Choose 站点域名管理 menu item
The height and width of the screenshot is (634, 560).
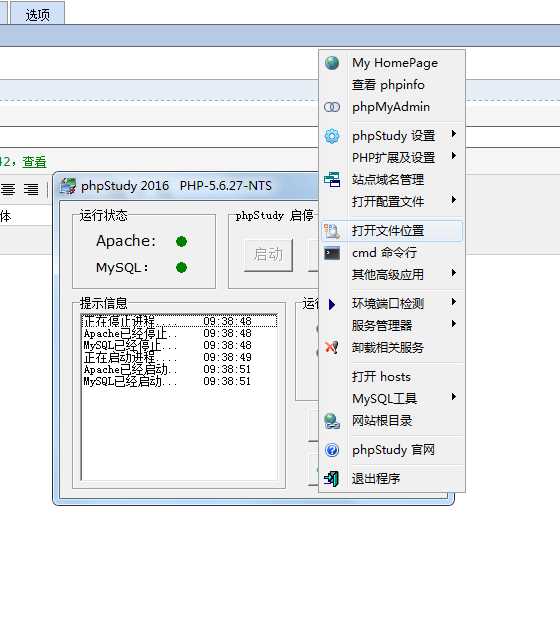click(x=392, y=180)
